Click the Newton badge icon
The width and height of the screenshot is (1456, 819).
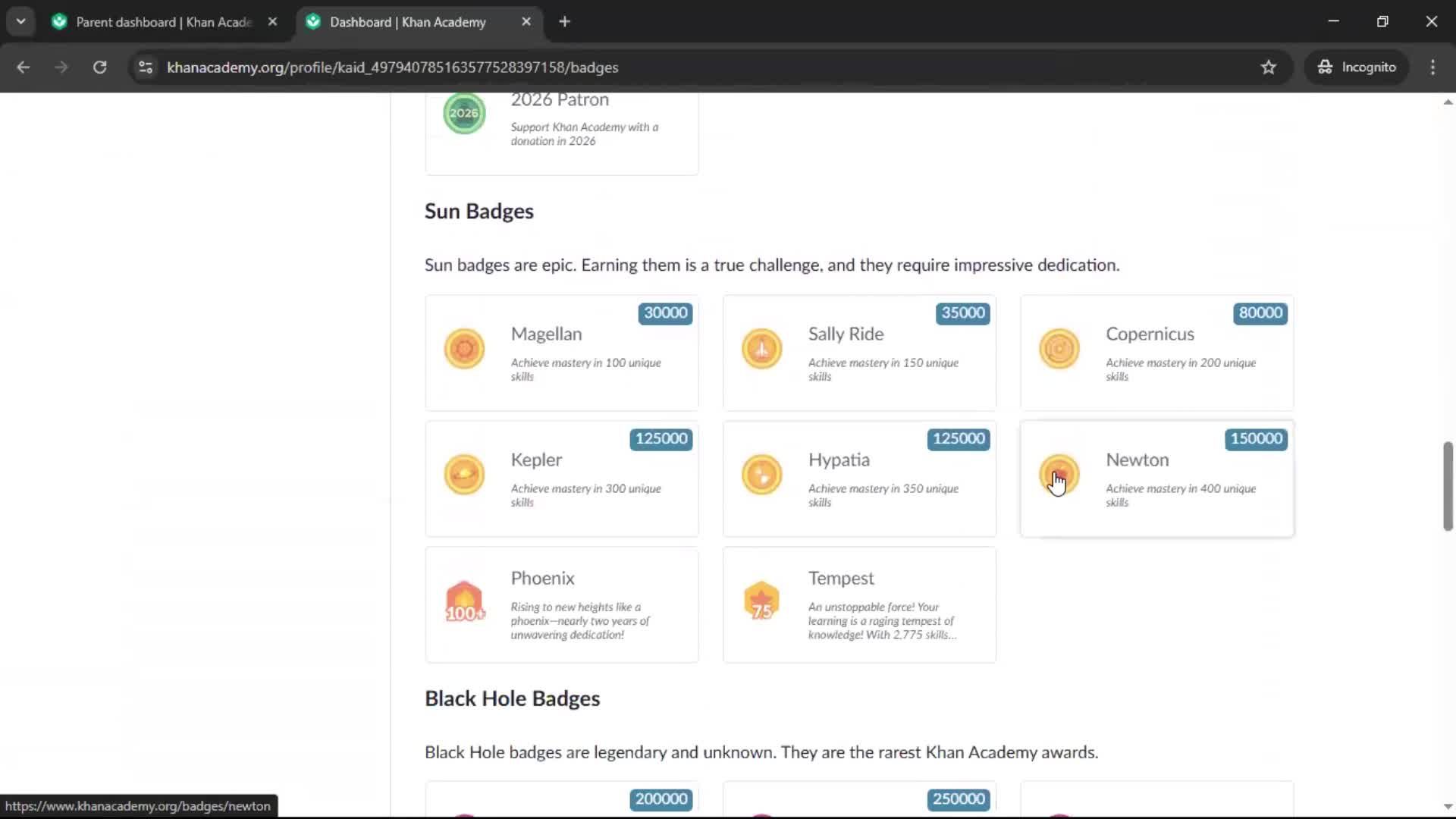point(1059,475)
